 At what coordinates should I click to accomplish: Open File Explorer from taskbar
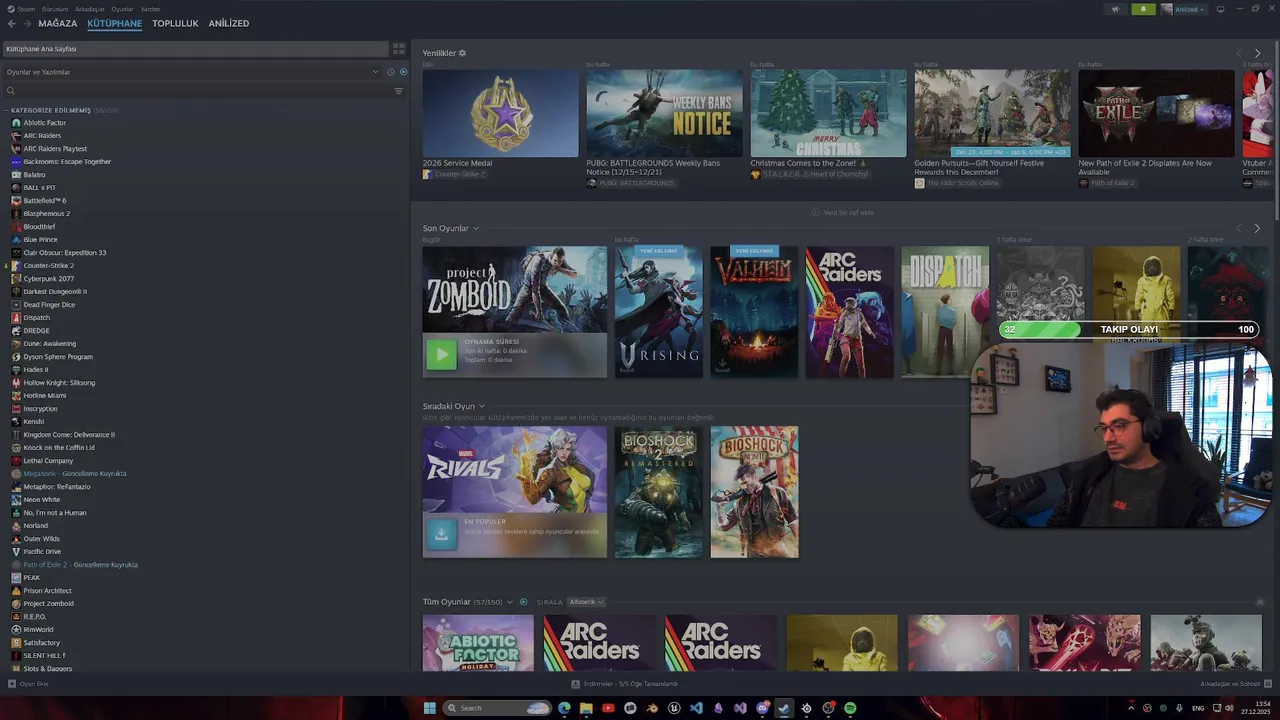click(586, 708)
